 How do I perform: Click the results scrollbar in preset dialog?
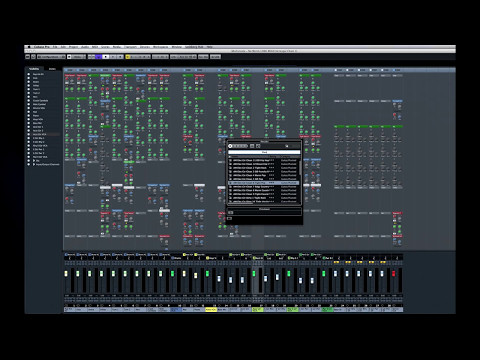click(x=300, y=167)
